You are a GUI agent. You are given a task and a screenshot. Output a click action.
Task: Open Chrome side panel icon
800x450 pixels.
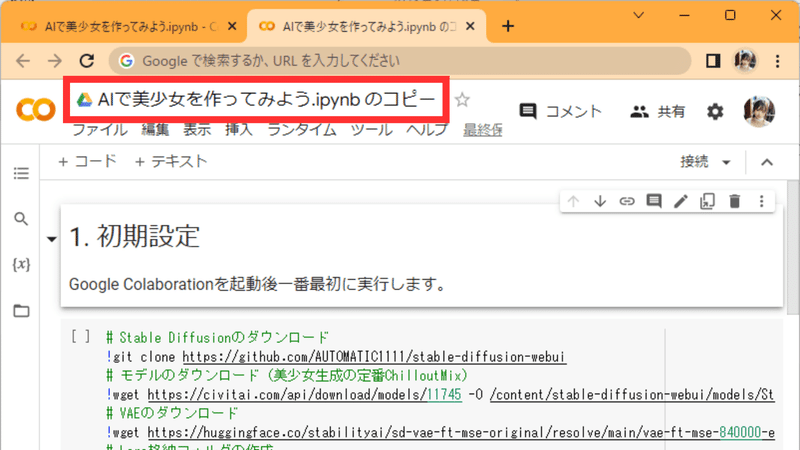pyautogui.click(x=713, y=61)
